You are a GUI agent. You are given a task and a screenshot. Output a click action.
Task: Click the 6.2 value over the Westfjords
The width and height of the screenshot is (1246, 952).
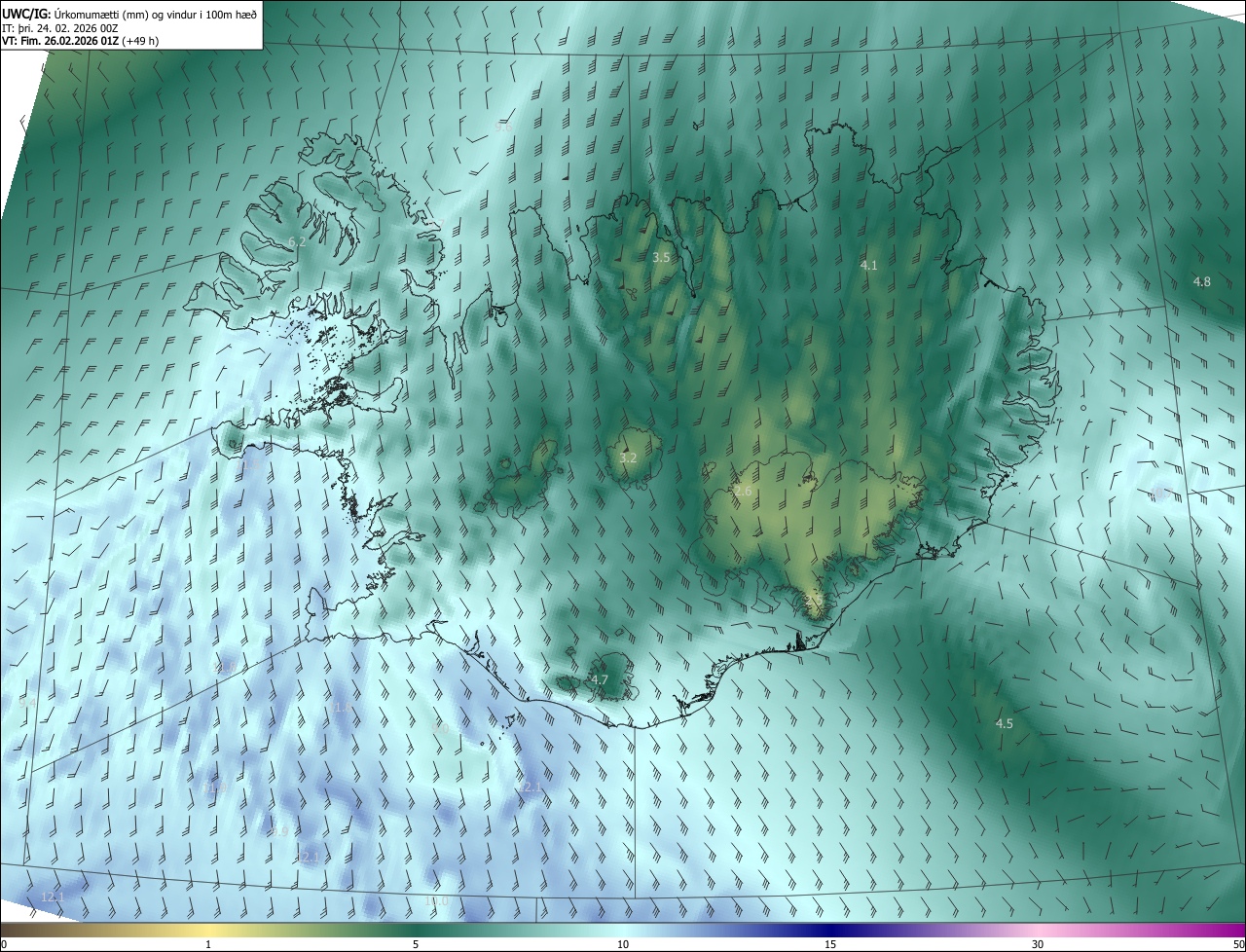click(x=297, y=241)
